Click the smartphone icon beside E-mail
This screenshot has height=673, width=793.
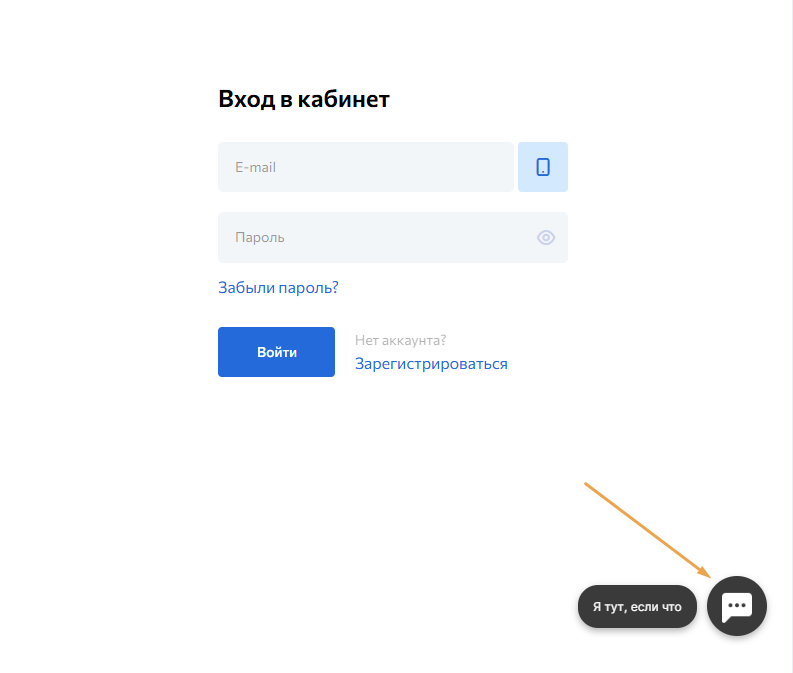pyautogui.click(x=543, y=167)
